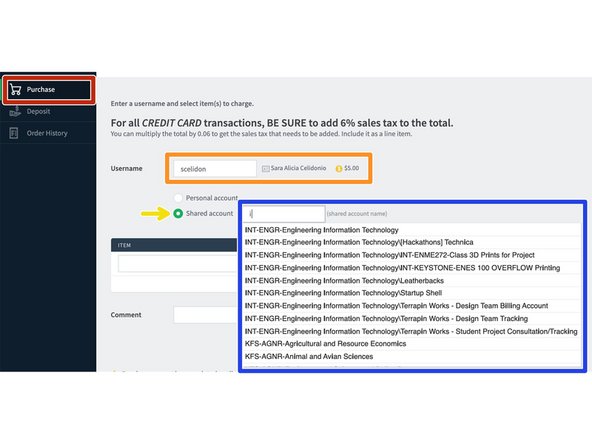Screen dimensions: 592x444
Task: Click the Purchase shopping cart icon
Action: [x=15, y=89]
